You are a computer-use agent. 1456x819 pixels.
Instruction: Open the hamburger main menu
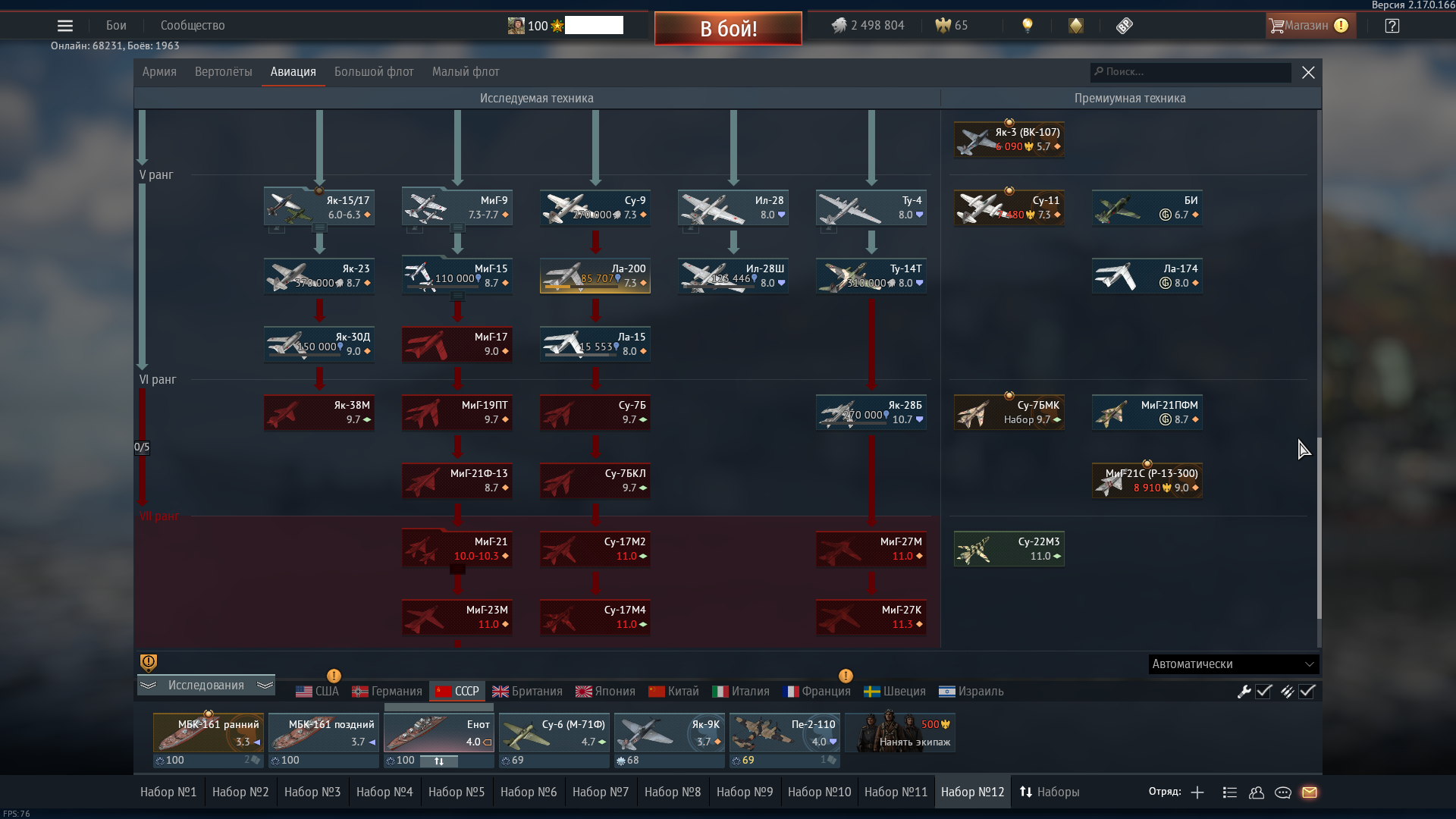click(x=65, y=26)
